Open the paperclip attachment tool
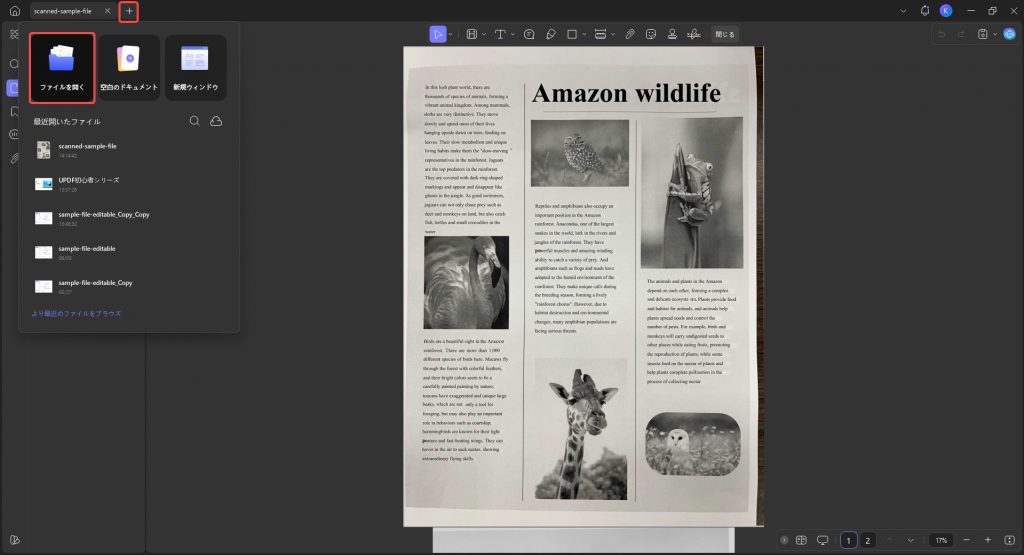The height and width of the screenshot is (555, 1024). 630,35
